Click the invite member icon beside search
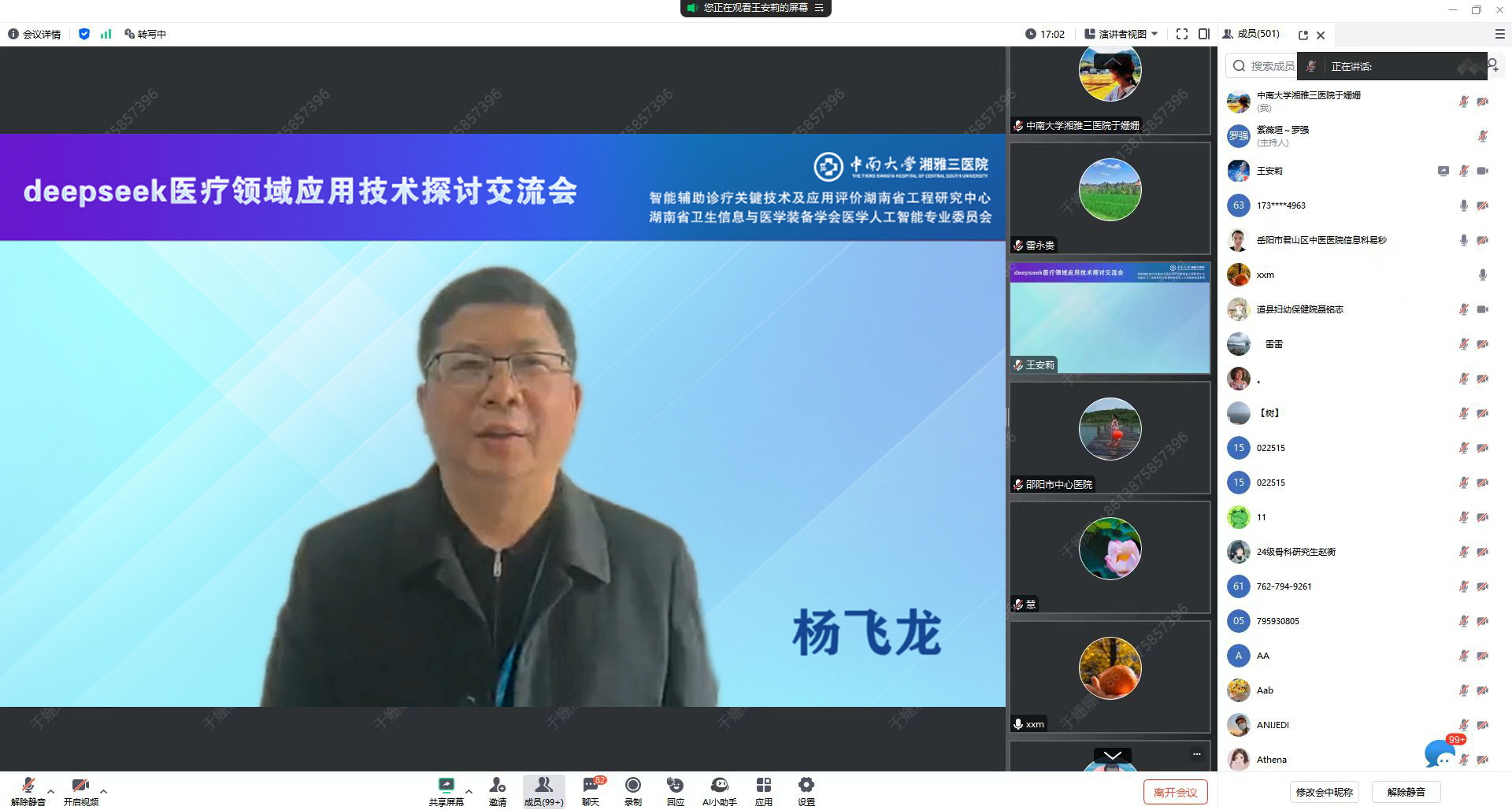This screenshot has width=1512, height=810. point(1494,66)
